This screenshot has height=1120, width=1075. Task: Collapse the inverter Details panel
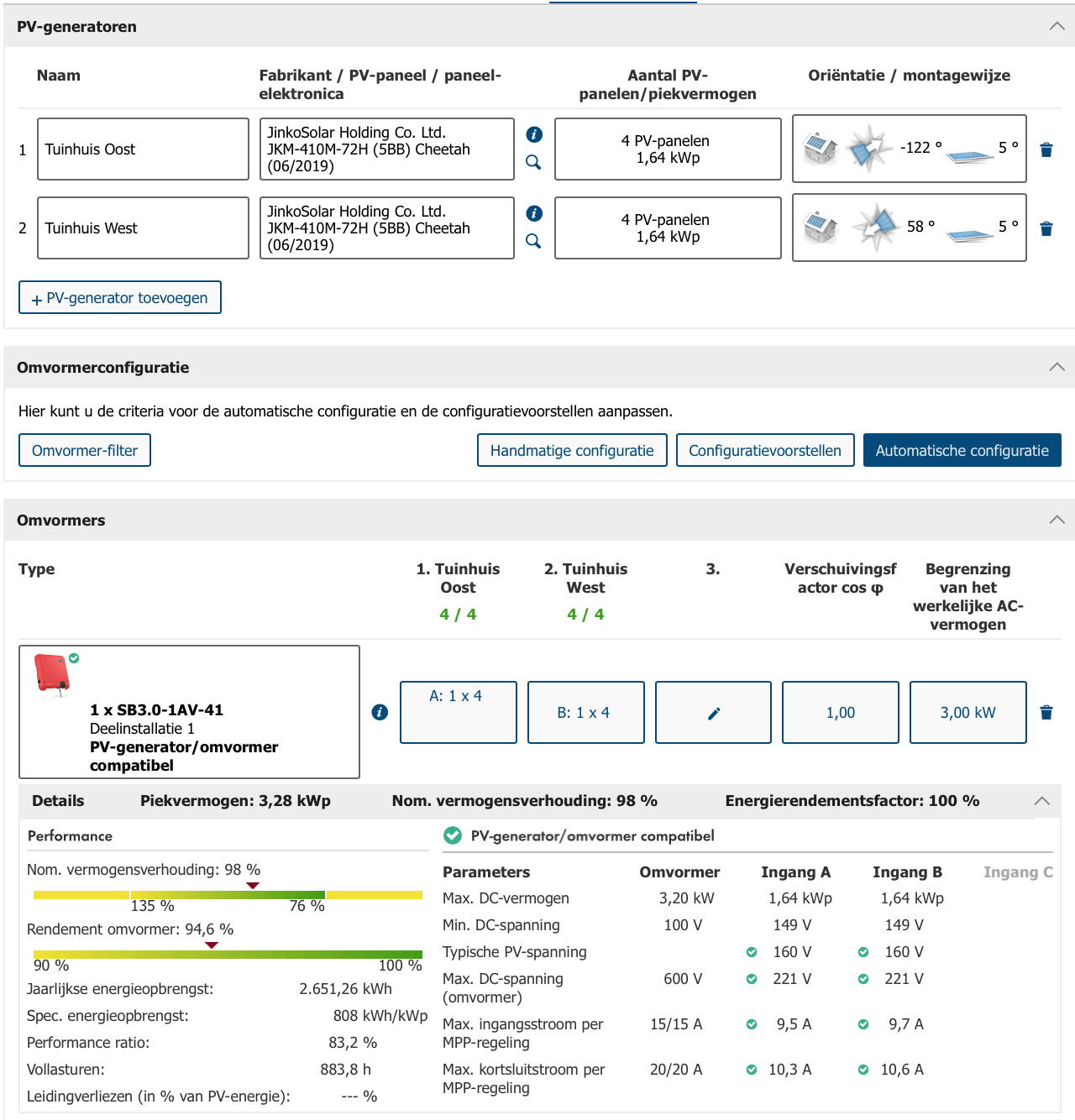pyautogui.click(x=1042, y=801)
